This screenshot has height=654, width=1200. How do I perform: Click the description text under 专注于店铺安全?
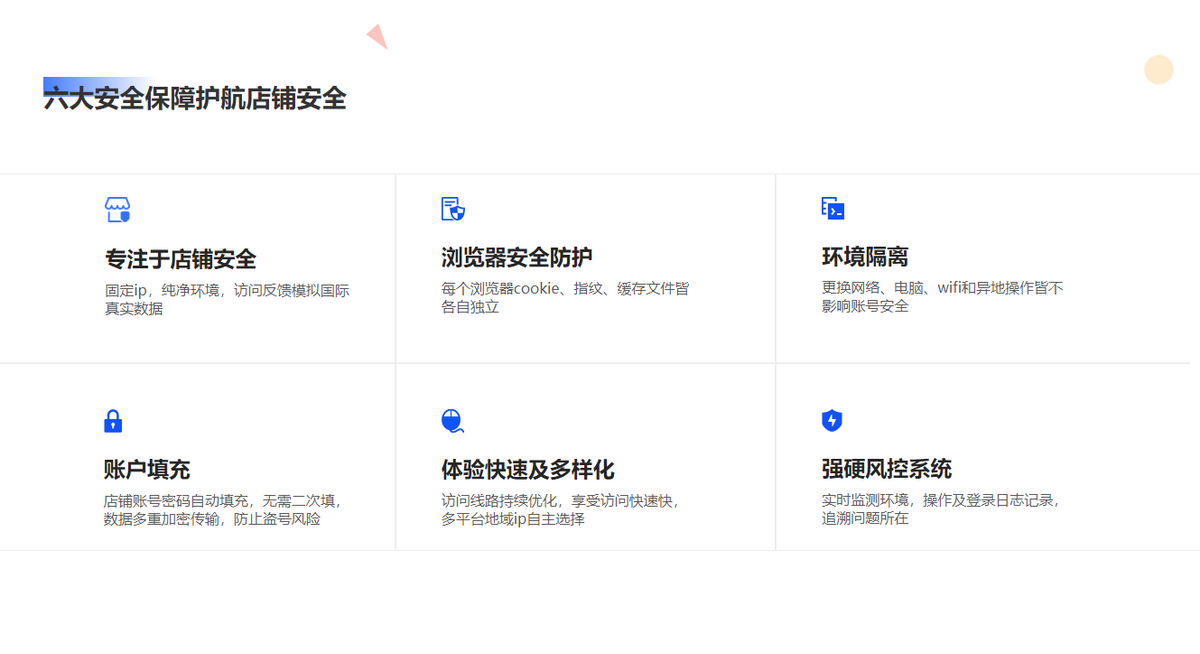[x=223, y=298]
